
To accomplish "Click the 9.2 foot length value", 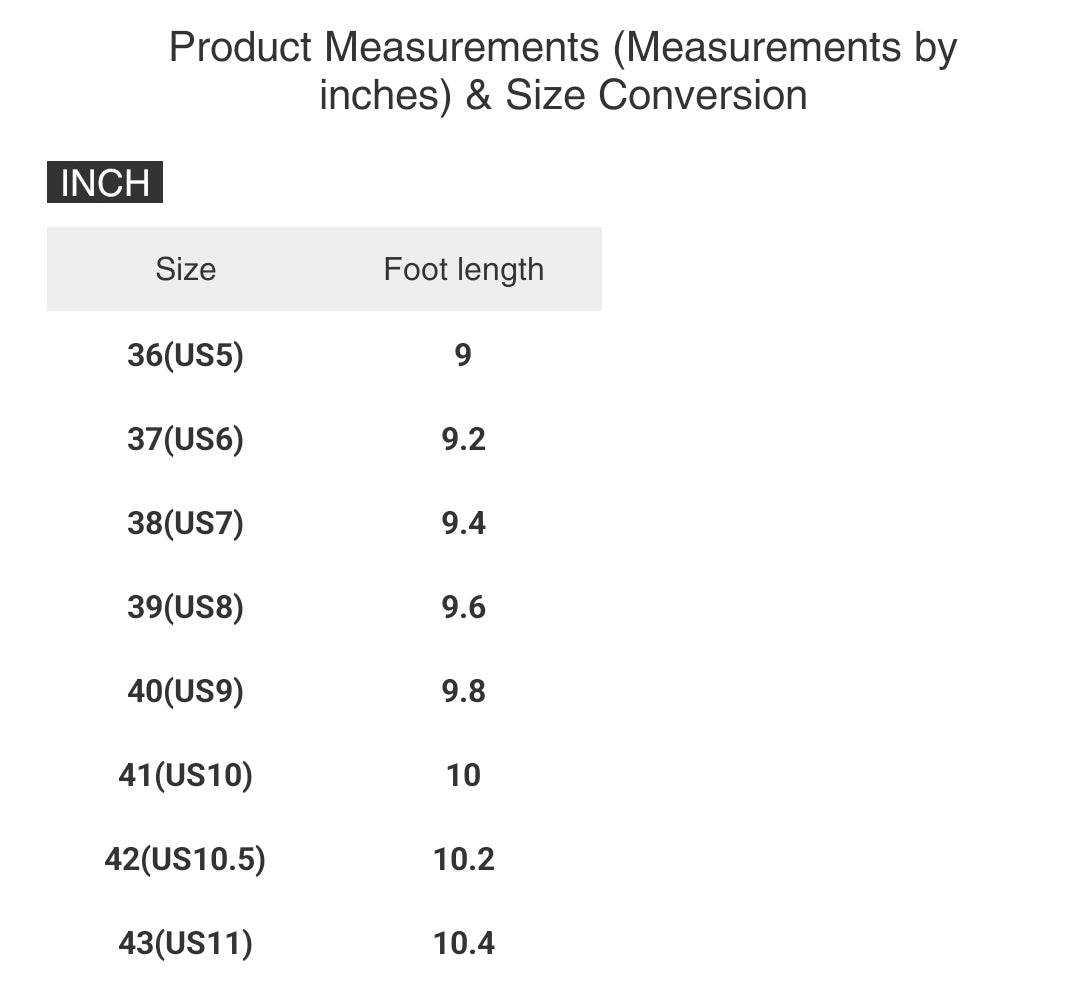I will pyautogui.click(x=463, y=439).
